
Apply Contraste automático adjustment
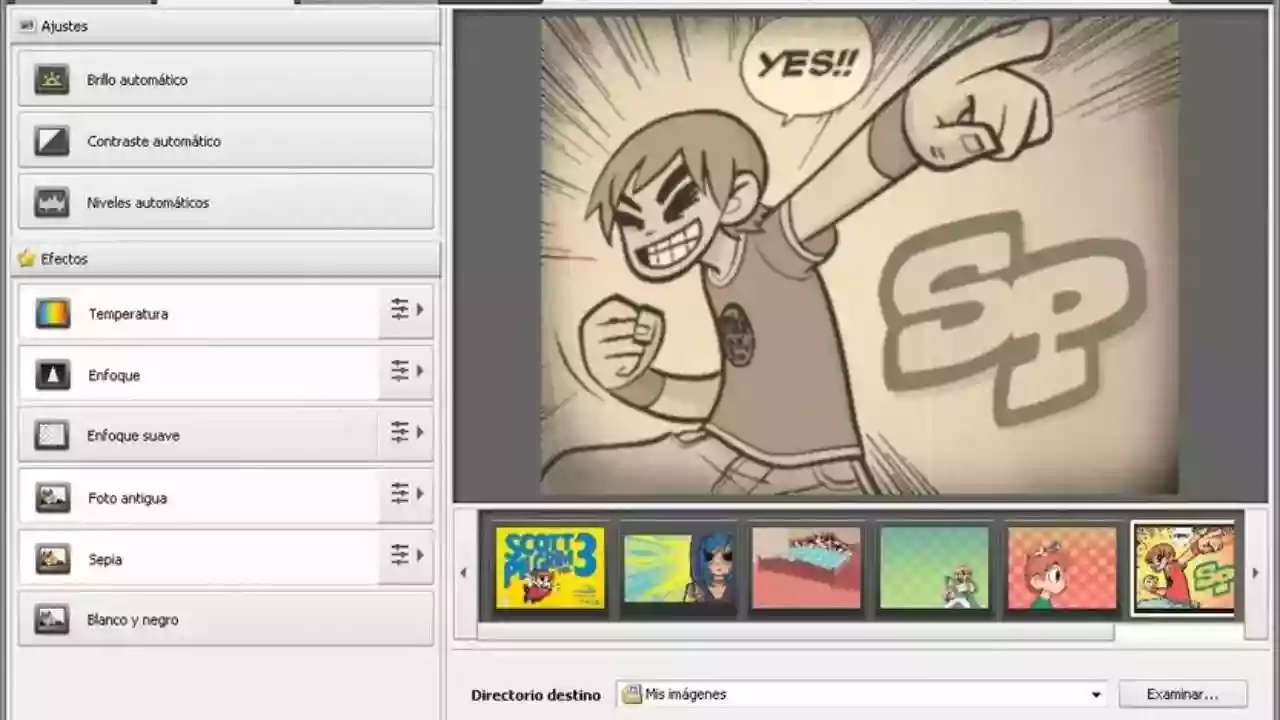pyautogui.click(x=226, y=141)
